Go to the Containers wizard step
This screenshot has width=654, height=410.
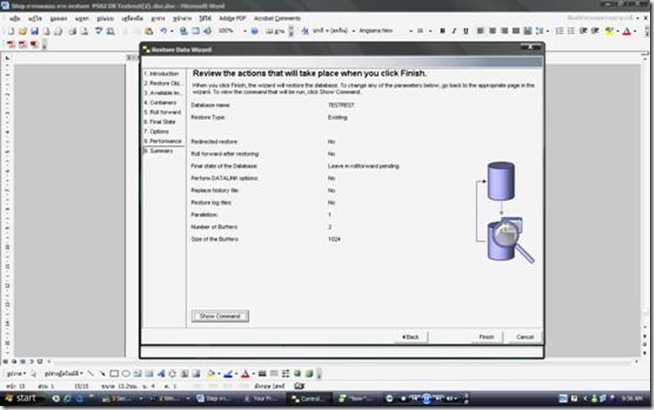(161, 102)
